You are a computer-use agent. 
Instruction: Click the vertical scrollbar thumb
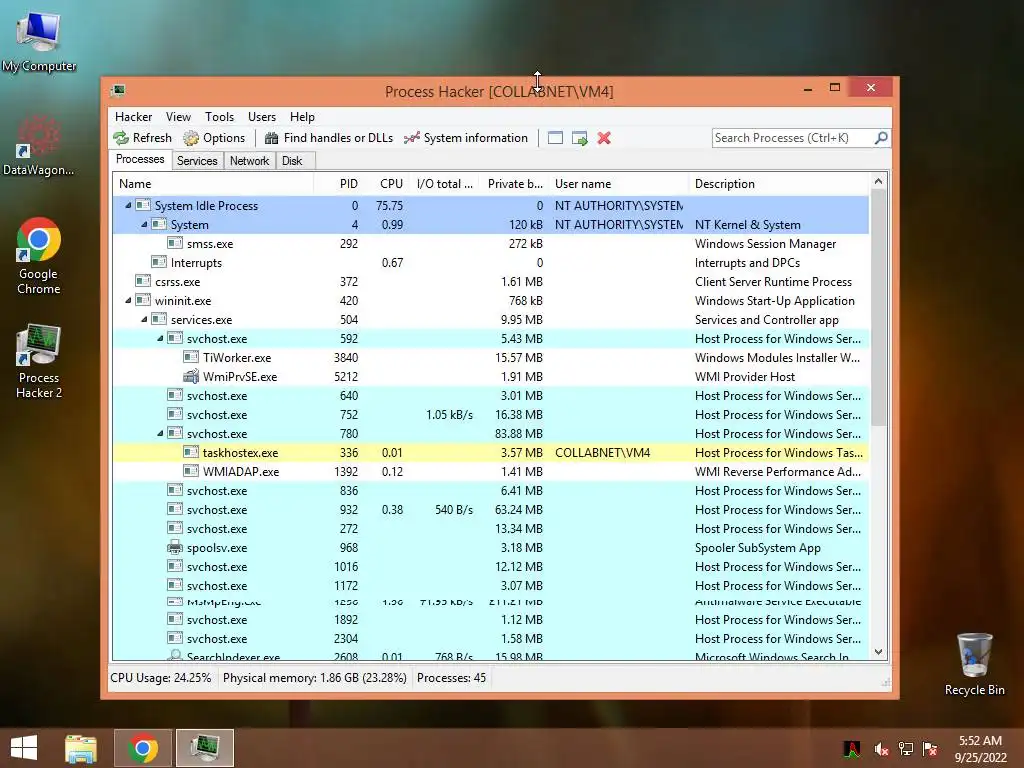pyautogui.click(x=878, y=308)
